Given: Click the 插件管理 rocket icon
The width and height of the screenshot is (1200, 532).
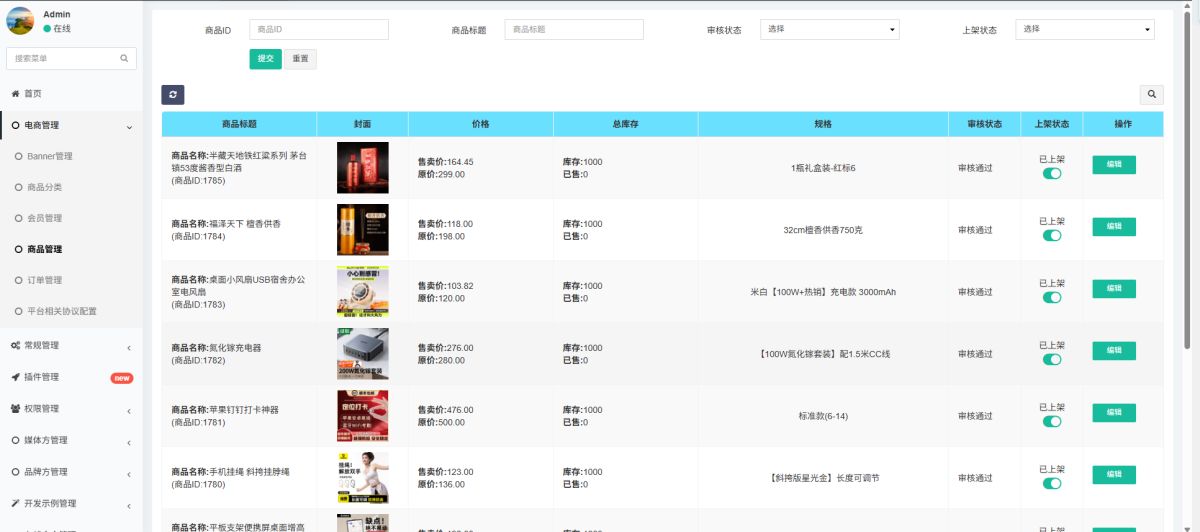Looking at the screenshot, I should click(16, 377).
